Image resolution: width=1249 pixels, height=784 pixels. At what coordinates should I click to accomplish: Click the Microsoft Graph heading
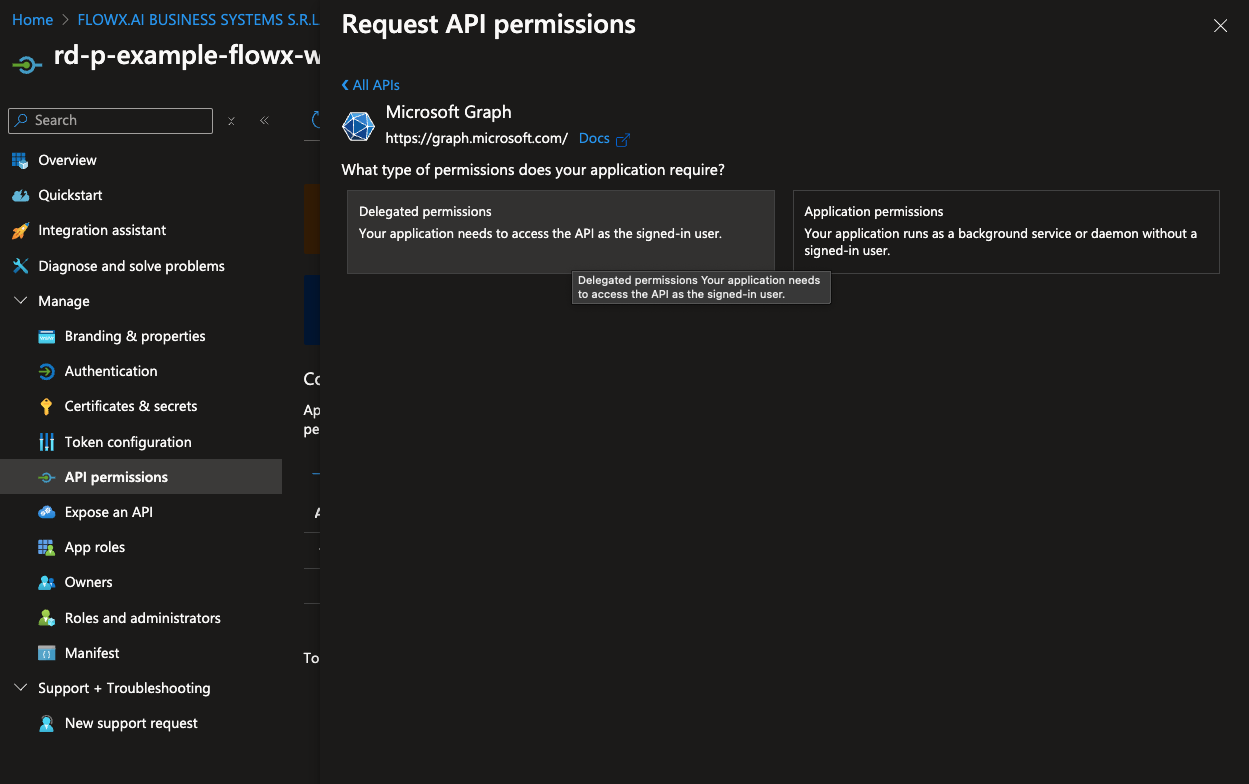point(449,112)
